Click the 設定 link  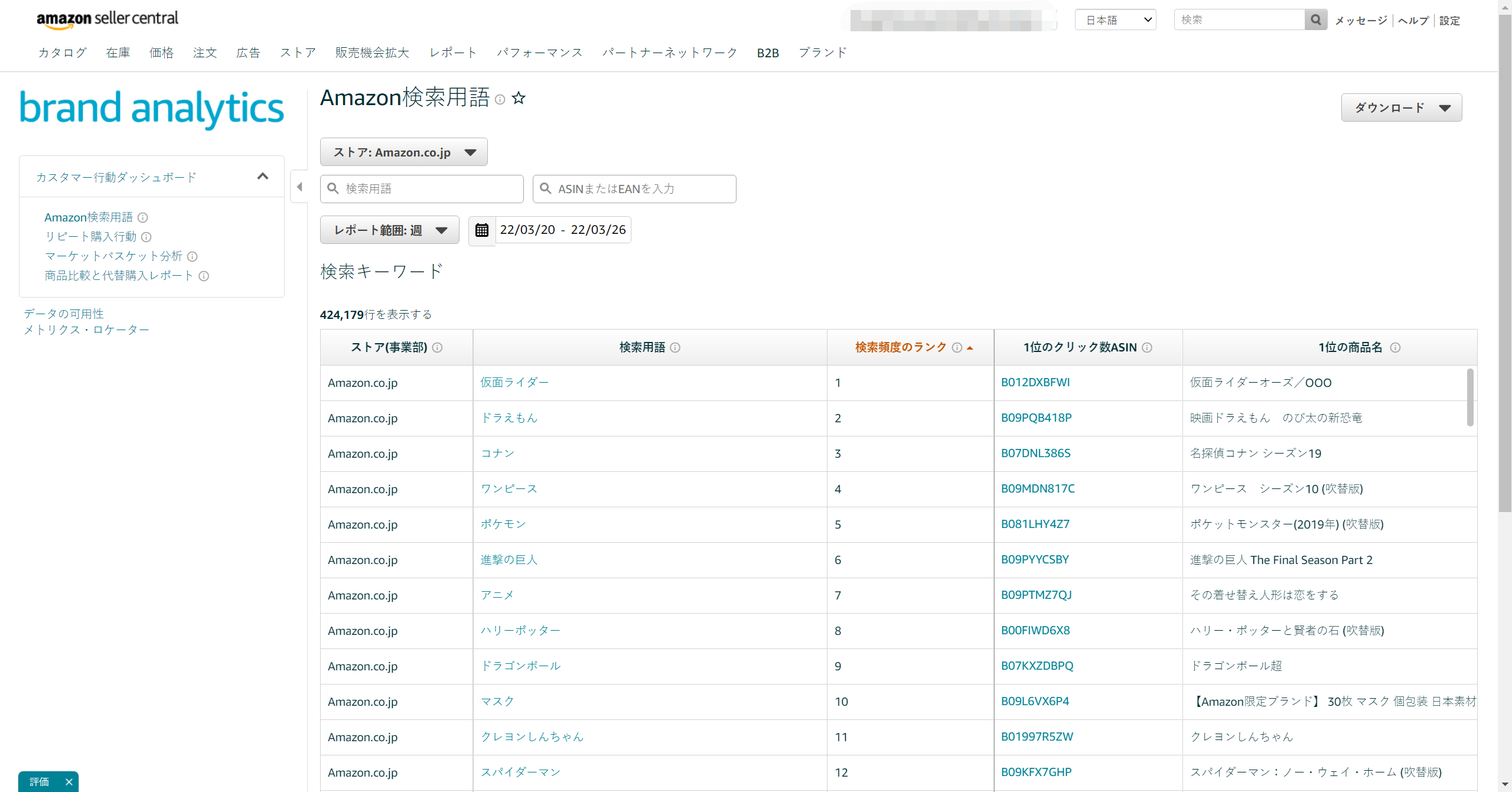click(1449, 20)
